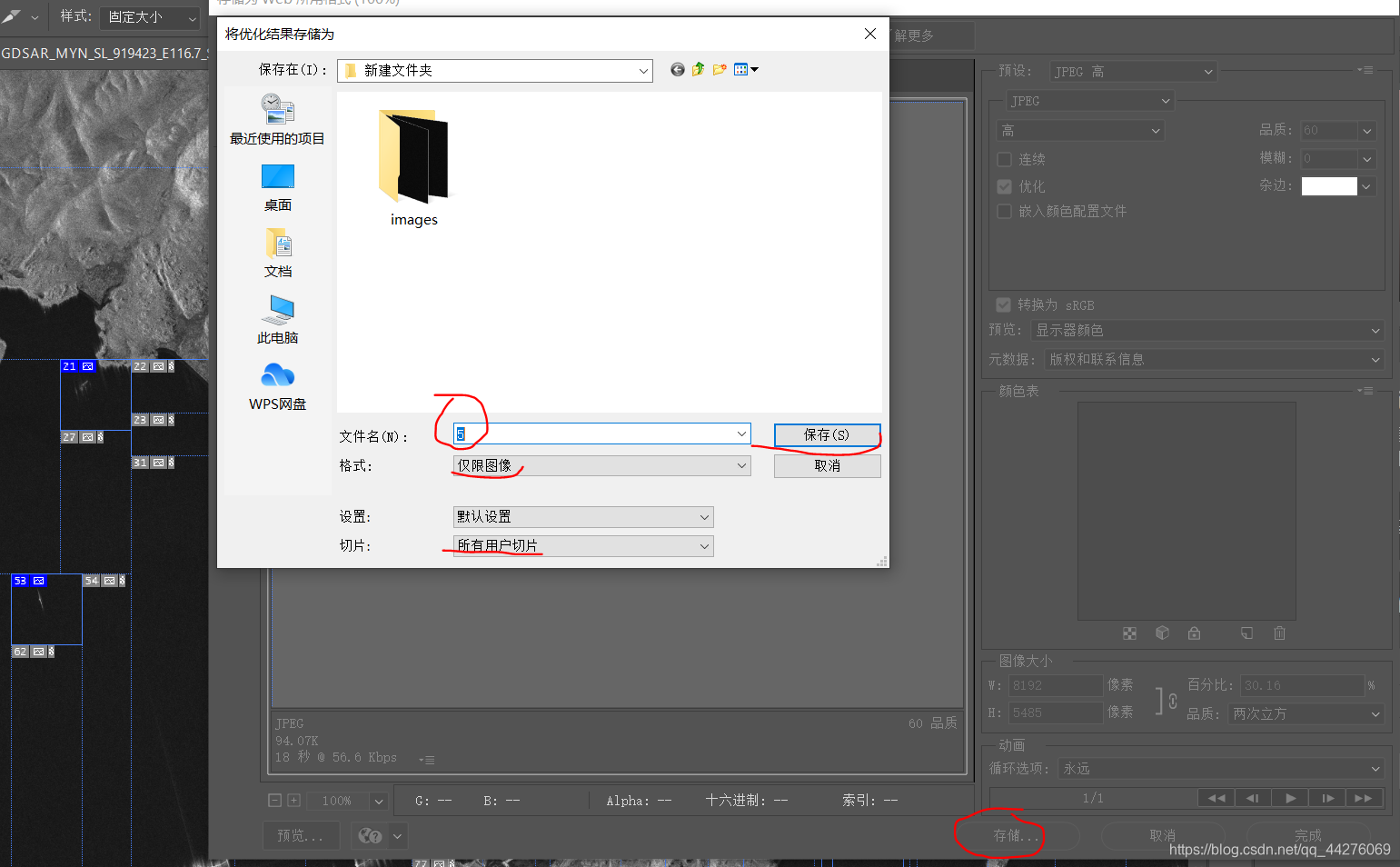
Task: Expand the 保存在 folder location dropdown
Action: point(495,71)
